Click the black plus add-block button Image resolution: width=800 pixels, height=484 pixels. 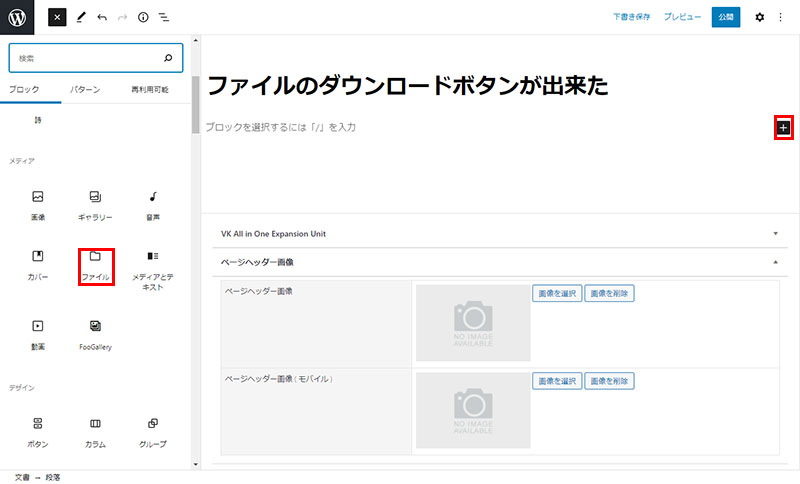[783, 128]
